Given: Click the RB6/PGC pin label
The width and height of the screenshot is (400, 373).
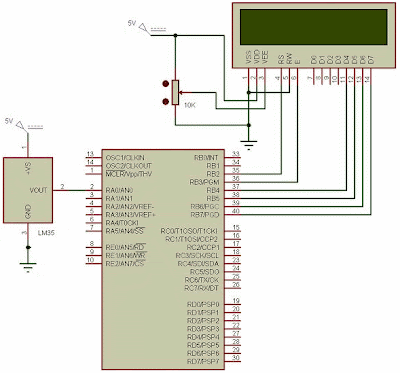Looking at the screenshot, I should (x=205, y=207).
